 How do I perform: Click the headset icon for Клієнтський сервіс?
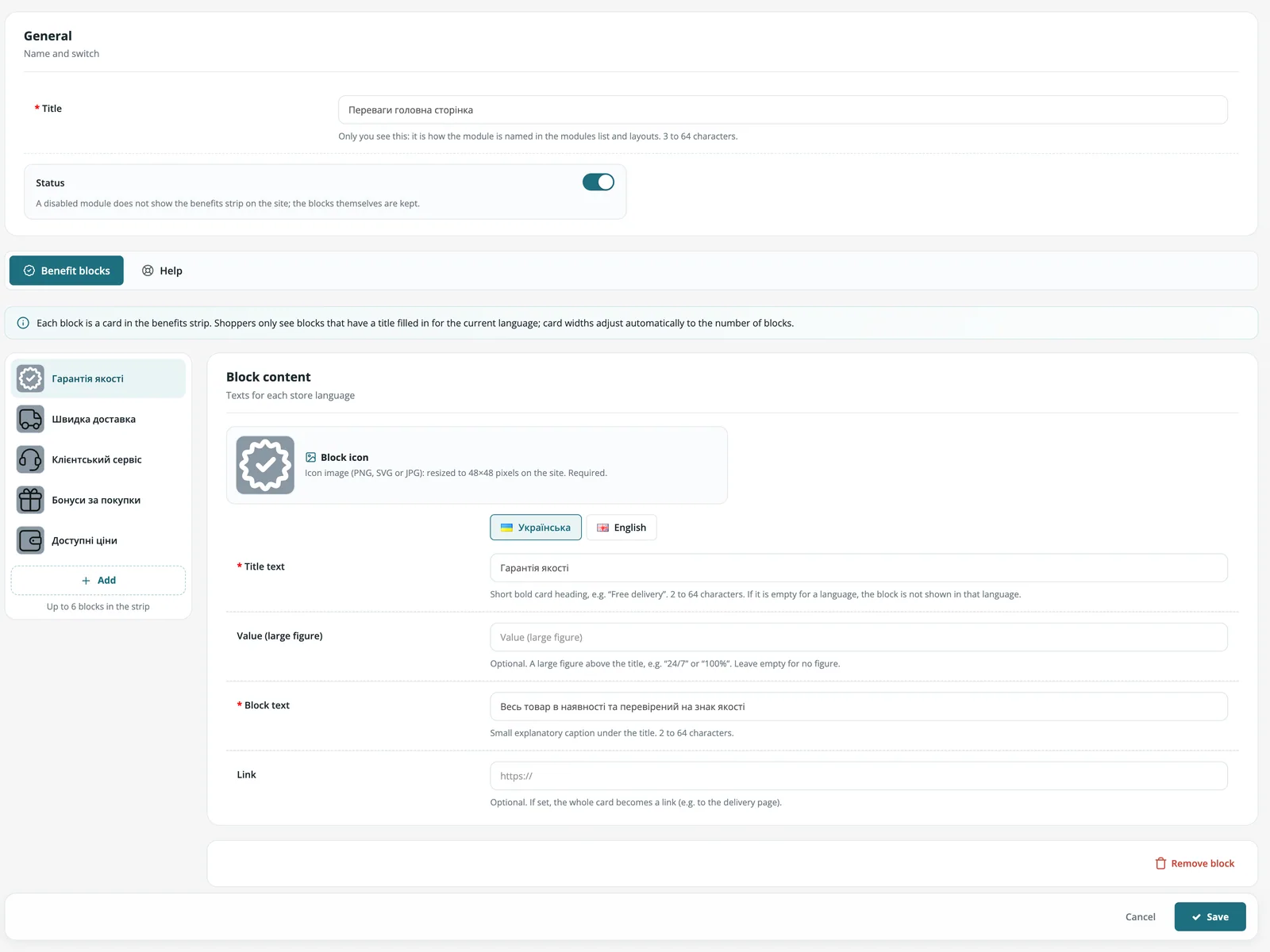point(30,459)
